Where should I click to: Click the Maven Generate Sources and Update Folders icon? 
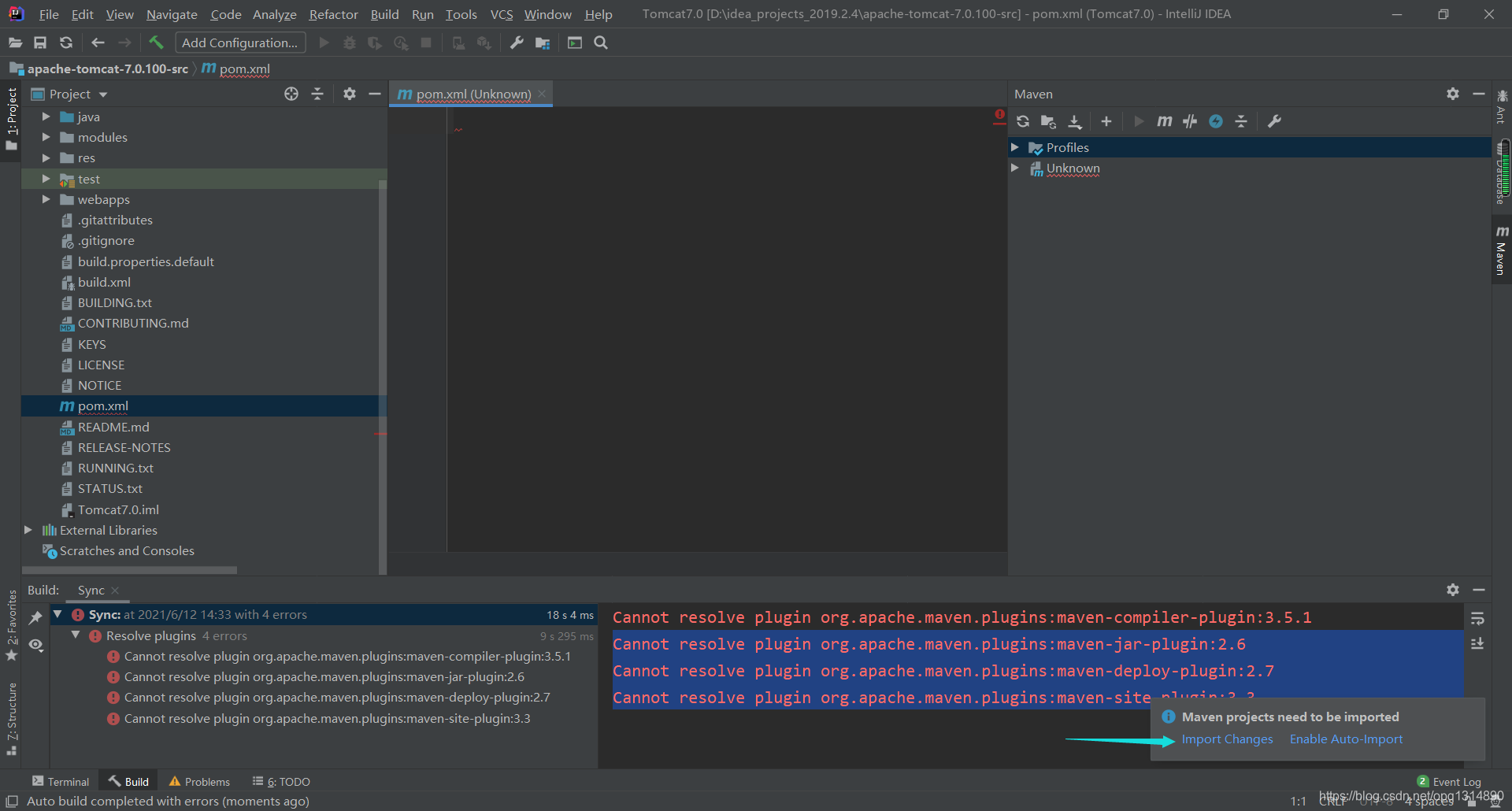pos(1048,121)
